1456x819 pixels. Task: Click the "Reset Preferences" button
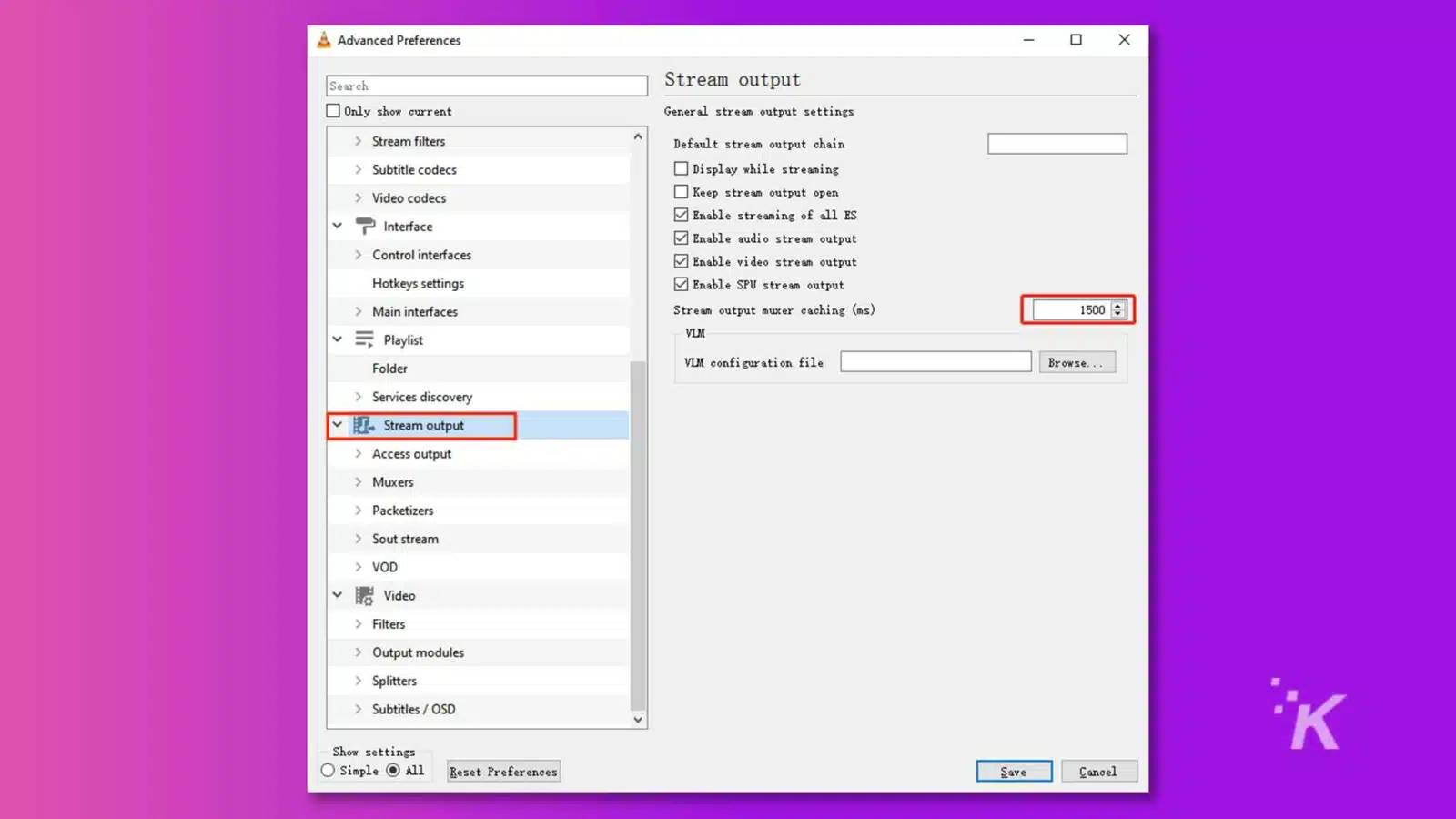coord(502,771)
